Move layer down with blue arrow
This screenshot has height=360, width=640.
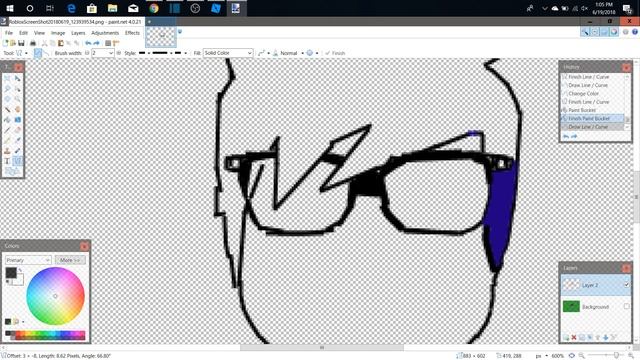point(606,337)
